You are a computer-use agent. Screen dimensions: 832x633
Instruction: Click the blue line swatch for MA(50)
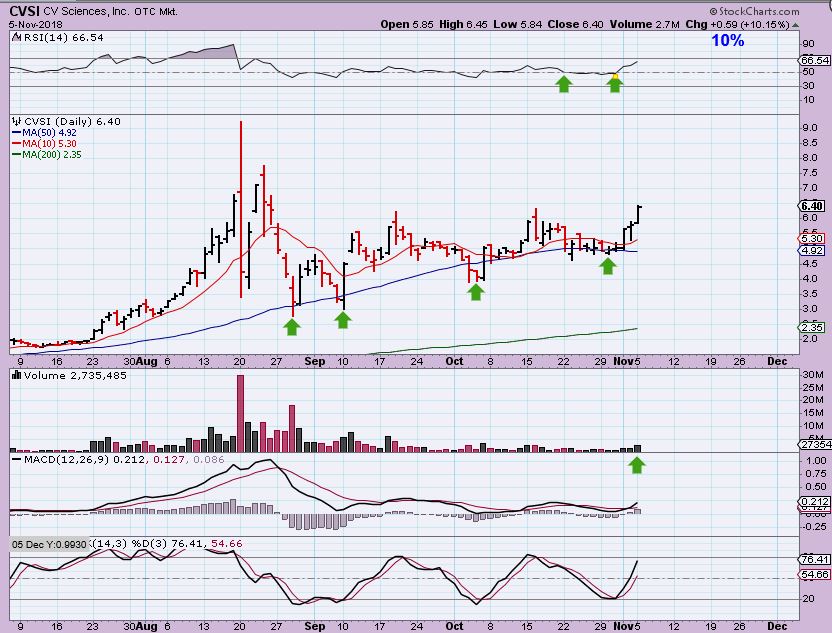point(16,133)
